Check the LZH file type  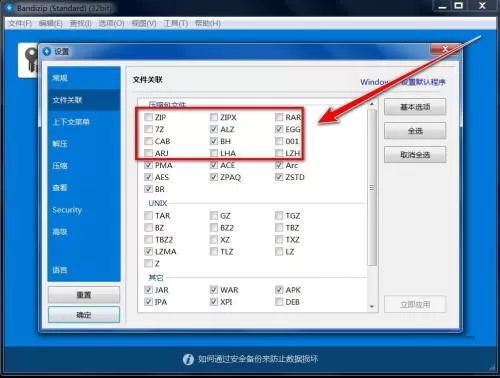coord(279,153)
